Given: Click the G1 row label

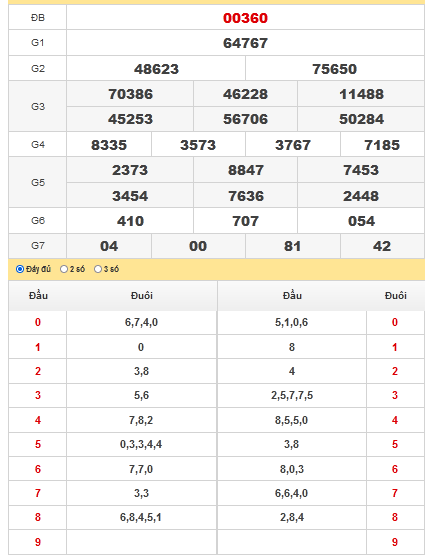Looking at the screenshot, I should 38,43.
